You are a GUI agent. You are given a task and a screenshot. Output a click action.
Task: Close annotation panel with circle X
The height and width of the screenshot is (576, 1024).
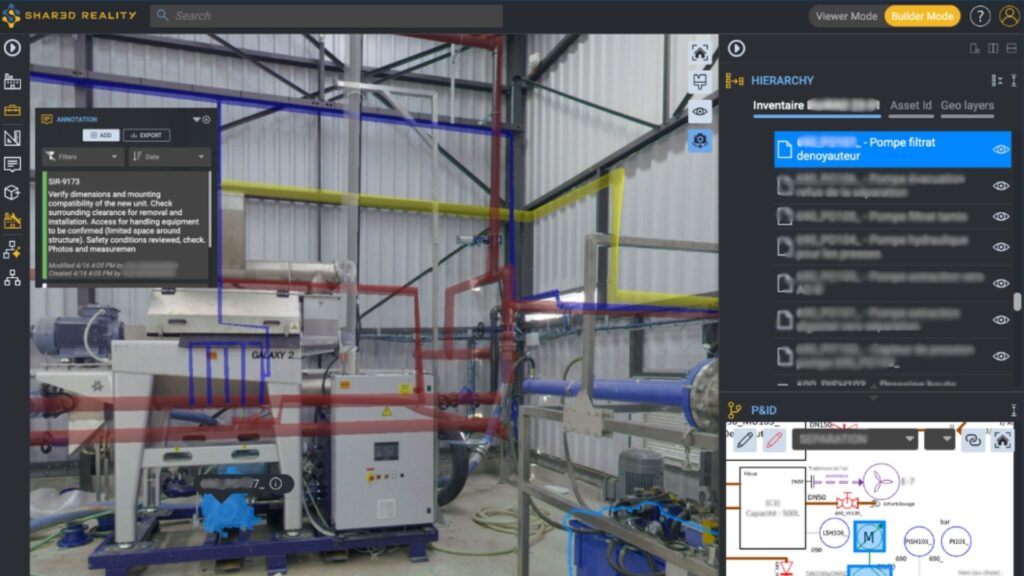(206, 120)
